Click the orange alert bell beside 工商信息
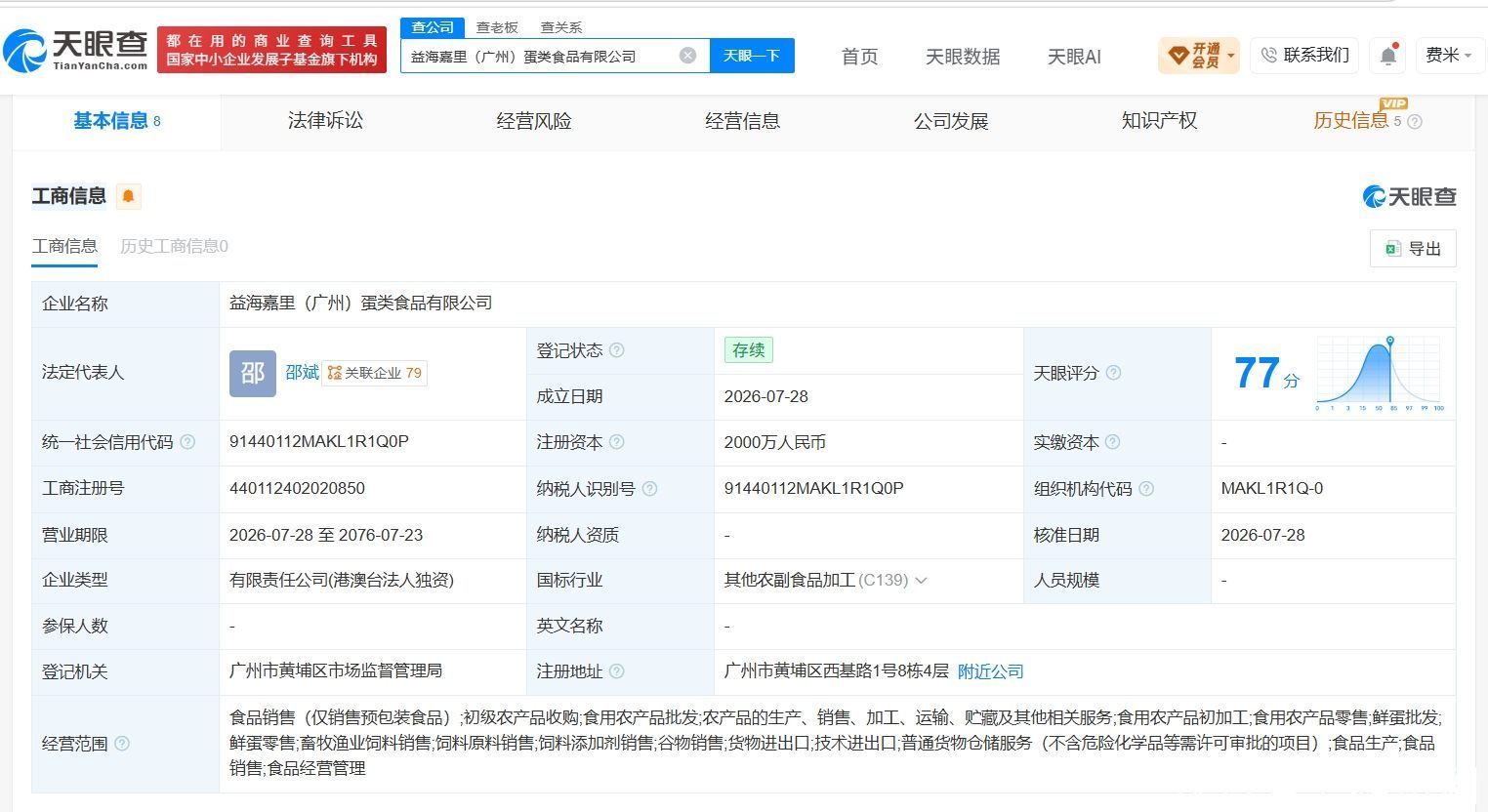This screenshot has height=812, width=1488. [128, 196]
